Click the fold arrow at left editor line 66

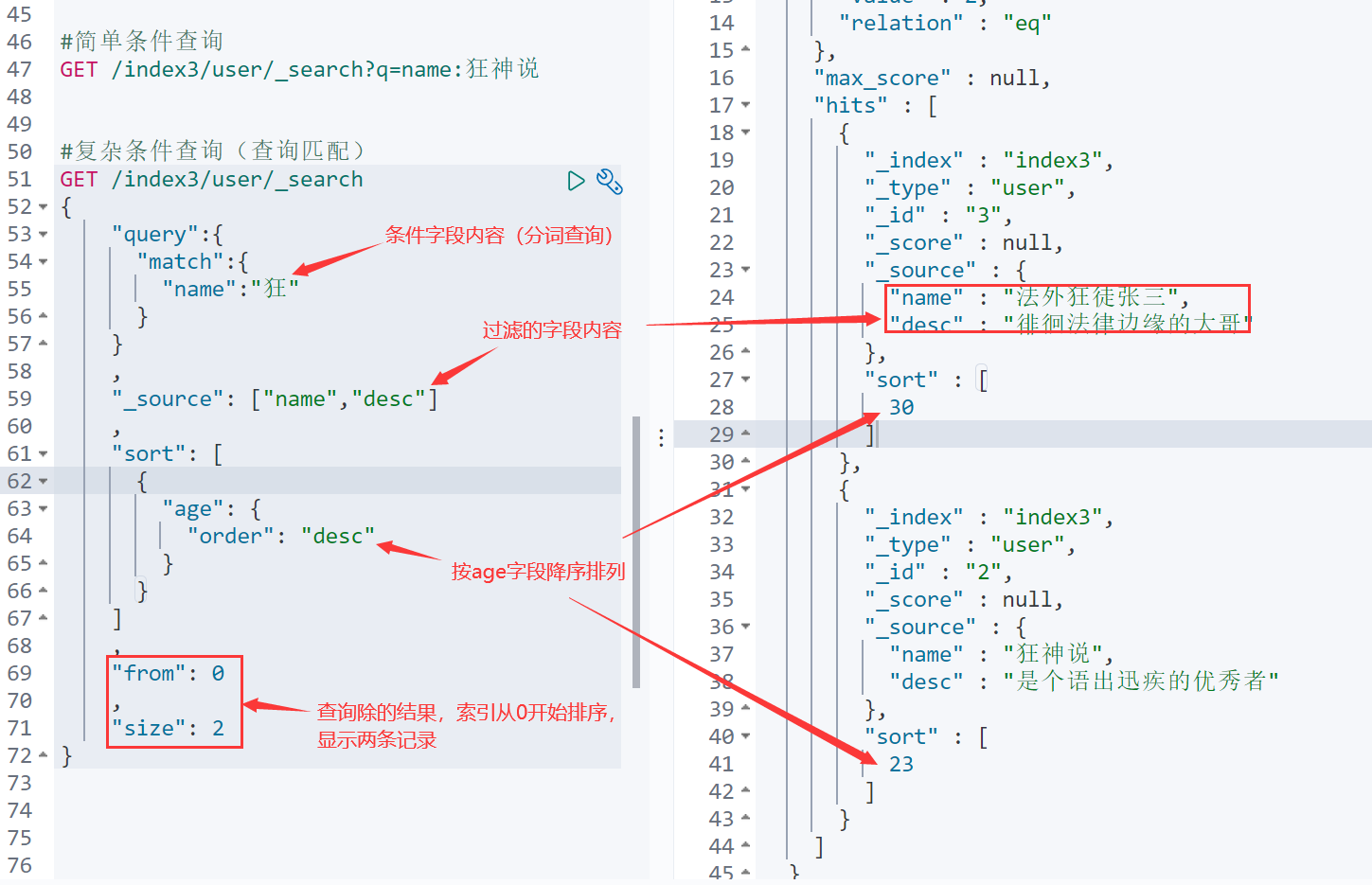point(44,591)
